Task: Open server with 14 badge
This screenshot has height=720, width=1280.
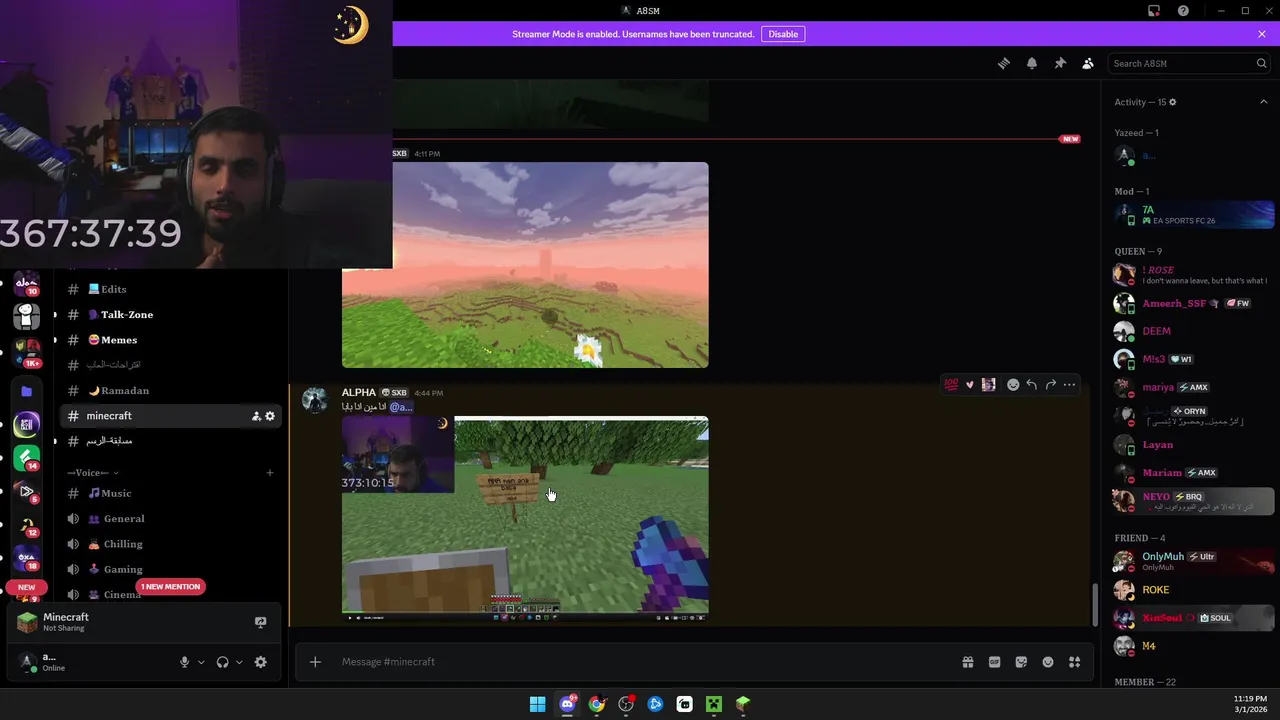Action: [x=27, y=458]
